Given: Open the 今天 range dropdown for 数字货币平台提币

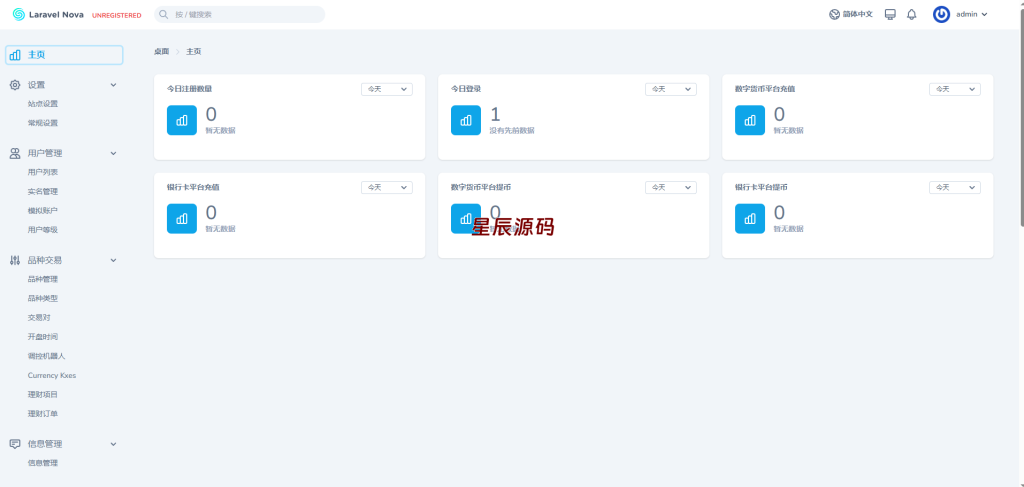Looking at the screenshot, I should [671, 187].
